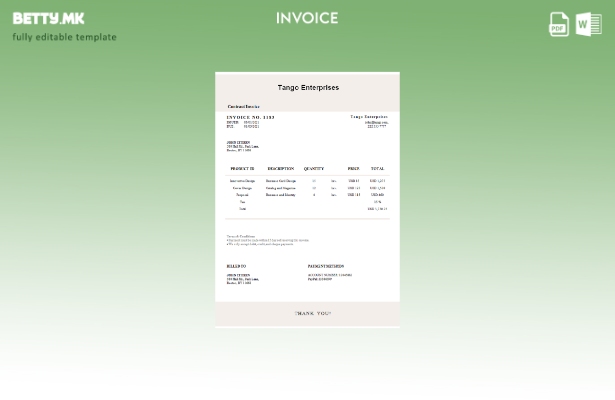
Task: Select the Invoice No. 1193 heading
Action: pos(250,117)
